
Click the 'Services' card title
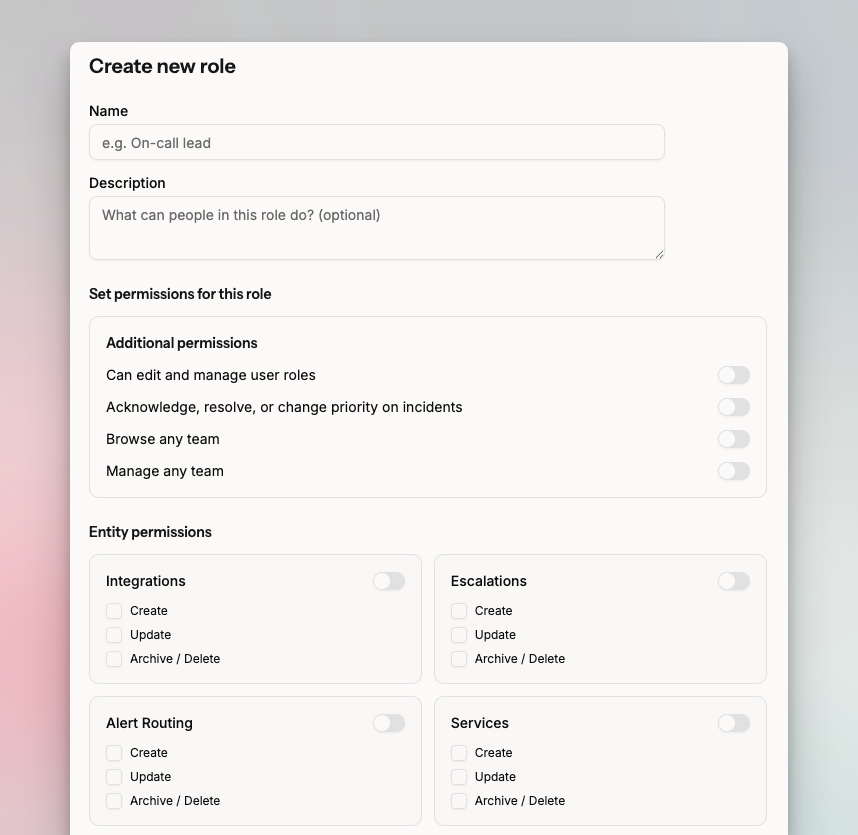click(x=479, y=723)
